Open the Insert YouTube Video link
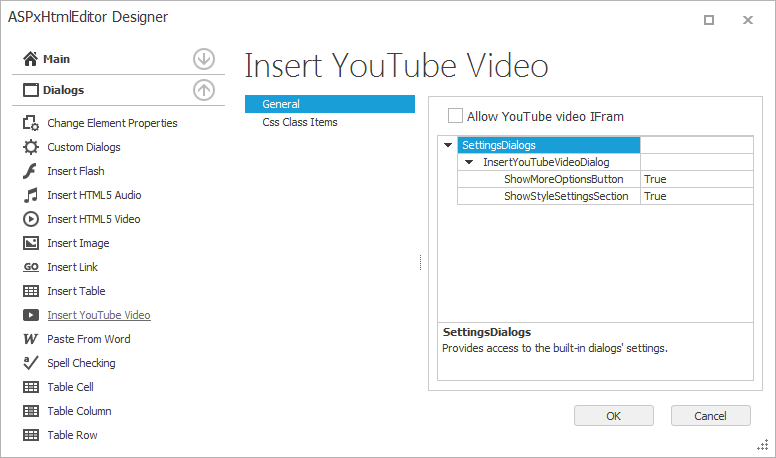Screen dimensions: 776x458 tap(99, 315)
